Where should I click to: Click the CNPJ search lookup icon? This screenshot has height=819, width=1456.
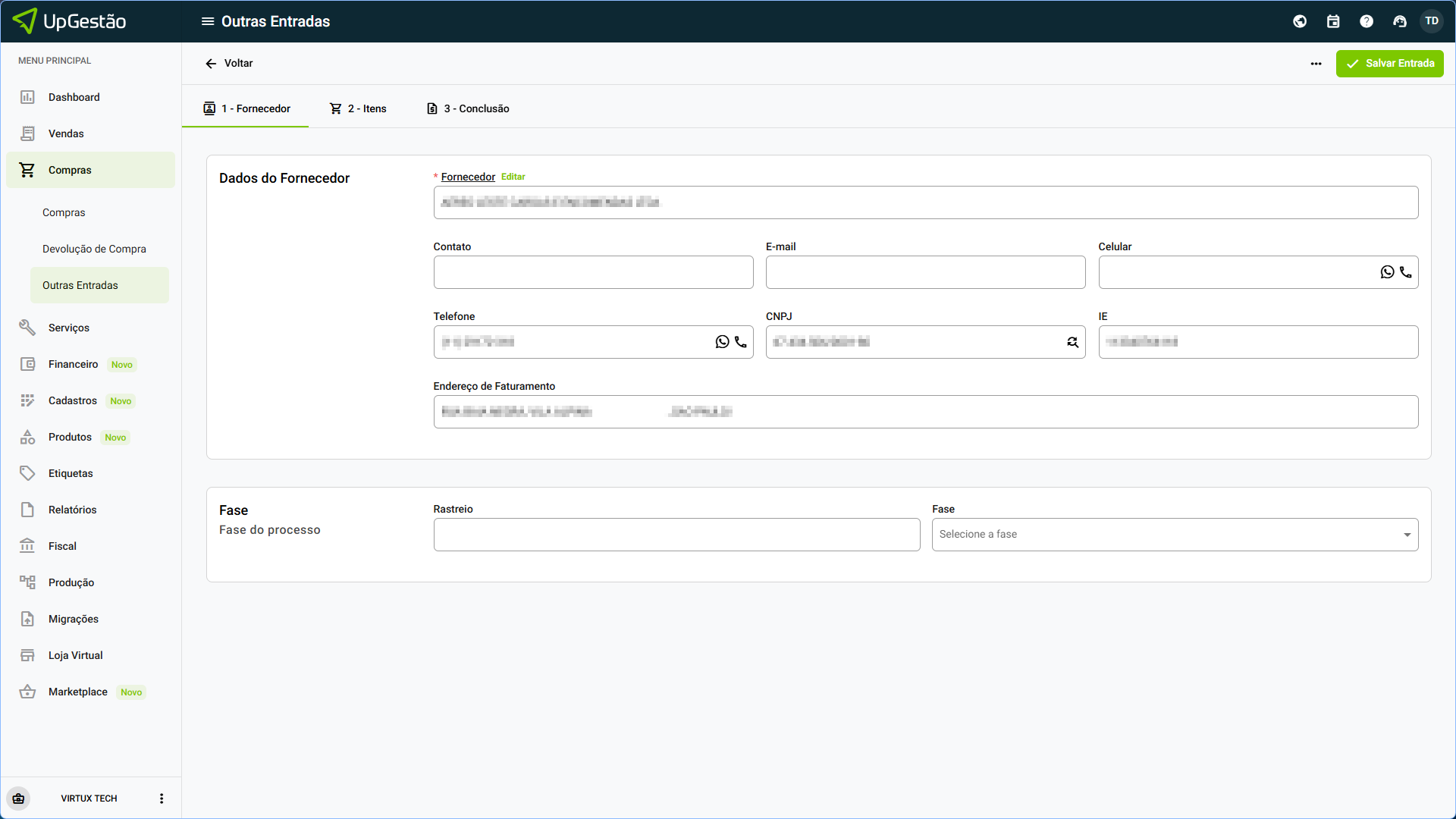click(1072, 342)
